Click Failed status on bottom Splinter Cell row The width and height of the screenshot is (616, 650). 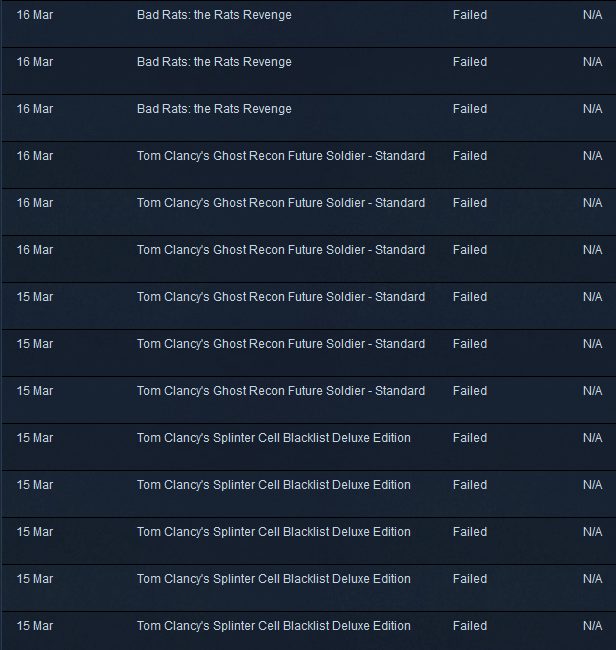click(x=470, y=626)
